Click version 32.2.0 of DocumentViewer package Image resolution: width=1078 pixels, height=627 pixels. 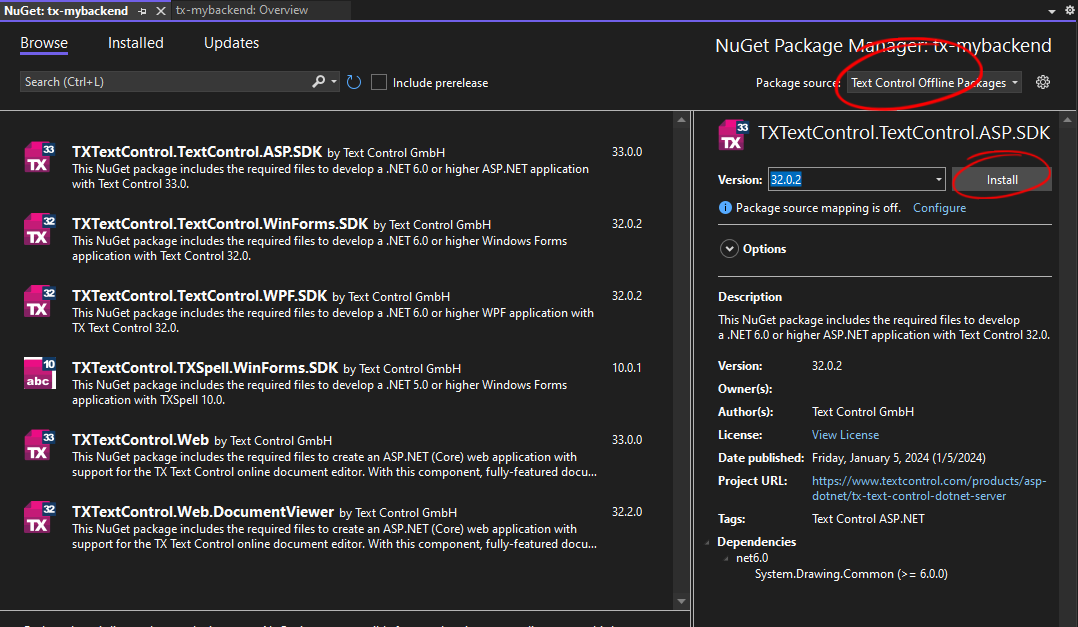(x=627, y=512)
